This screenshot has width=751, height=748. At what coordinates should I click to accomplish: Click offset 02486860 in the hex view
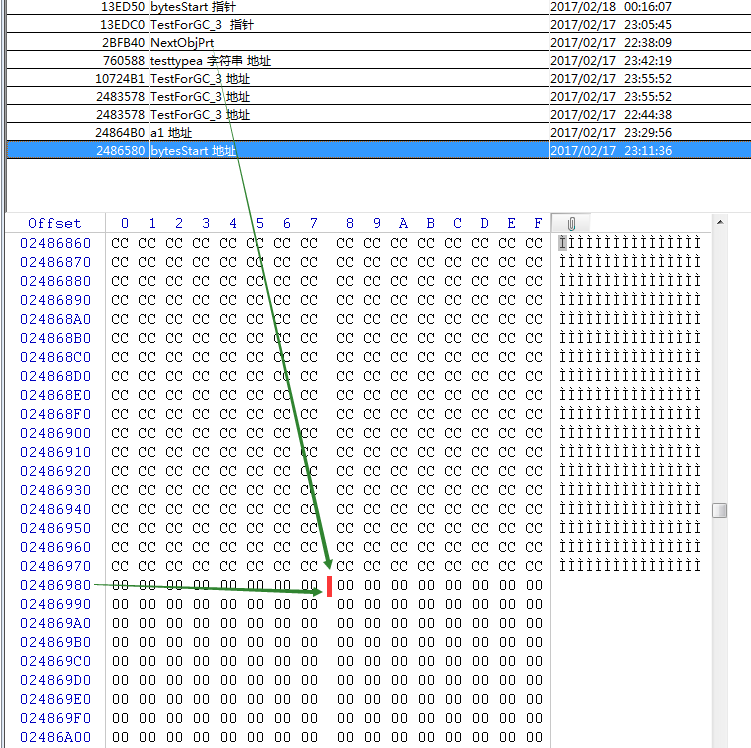click(56, 243)
